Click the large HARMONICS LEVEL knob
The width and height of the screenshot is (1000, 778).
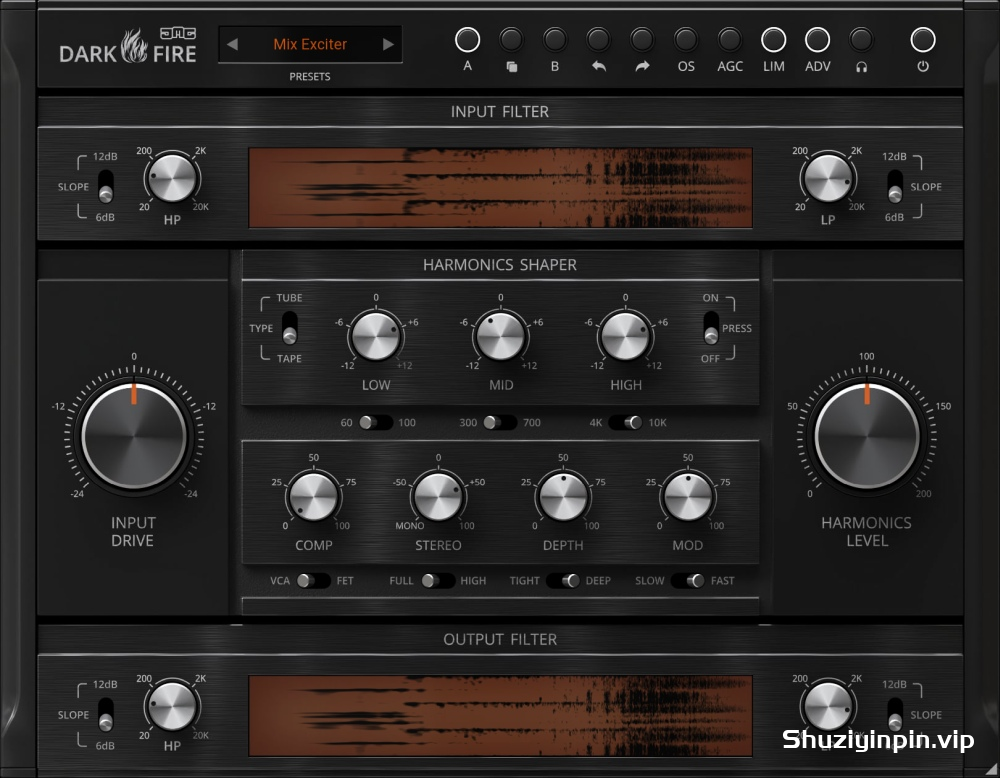click(867, 436)
